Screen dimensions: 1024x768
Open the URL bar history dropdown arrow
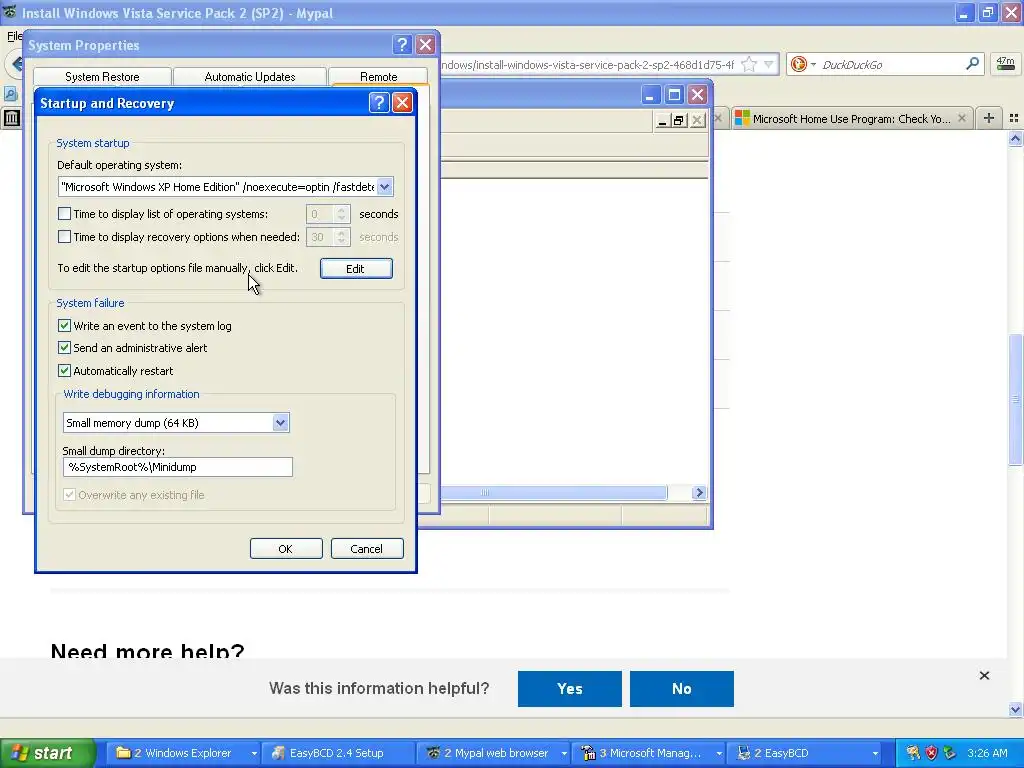(x=769, y=64)
